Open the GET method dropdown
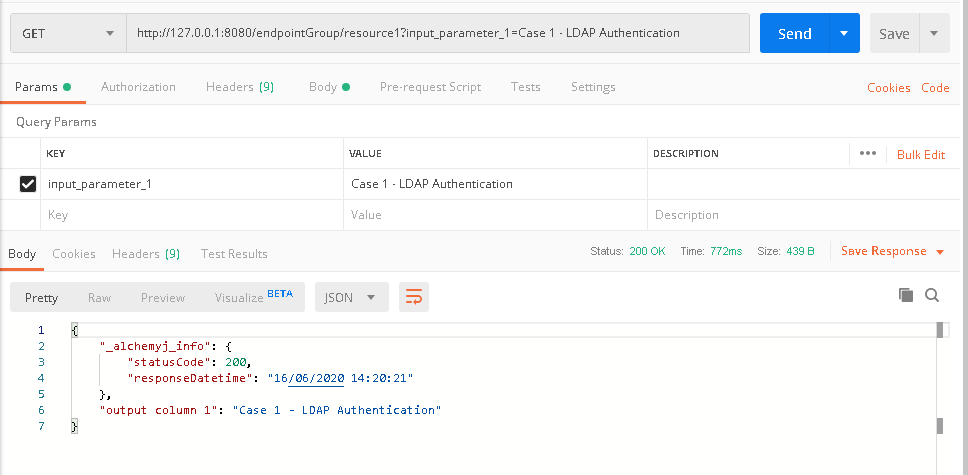 [x=67, y=34]
